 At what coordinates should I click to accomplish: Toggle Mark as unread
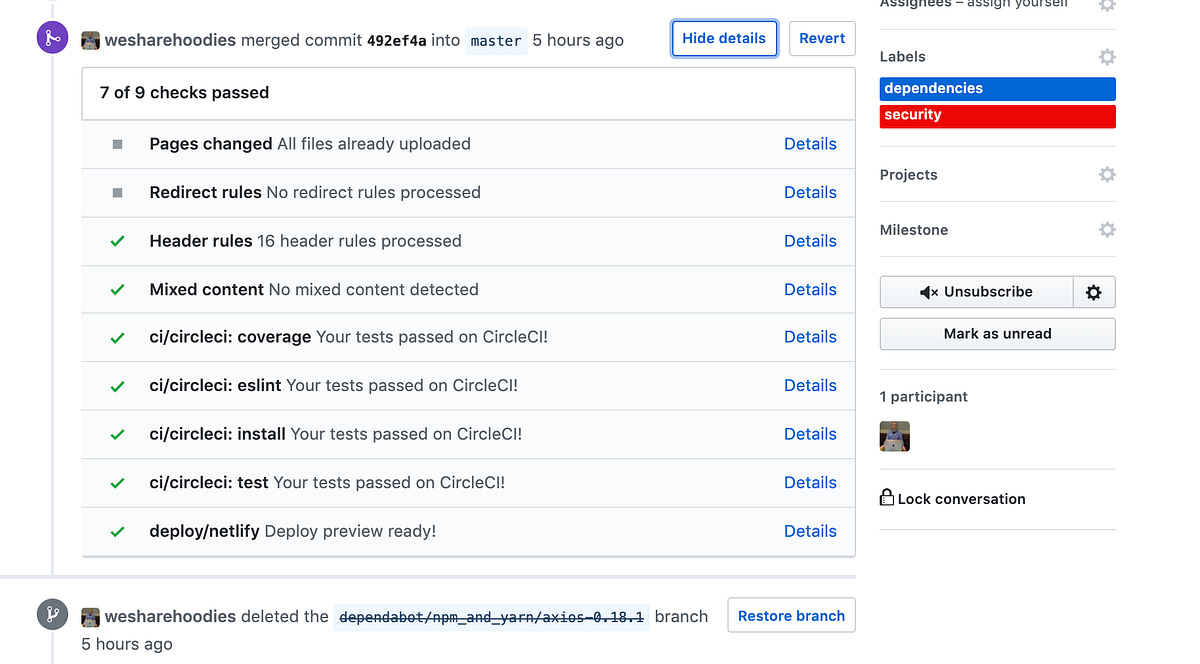click(x=997, y=334)
